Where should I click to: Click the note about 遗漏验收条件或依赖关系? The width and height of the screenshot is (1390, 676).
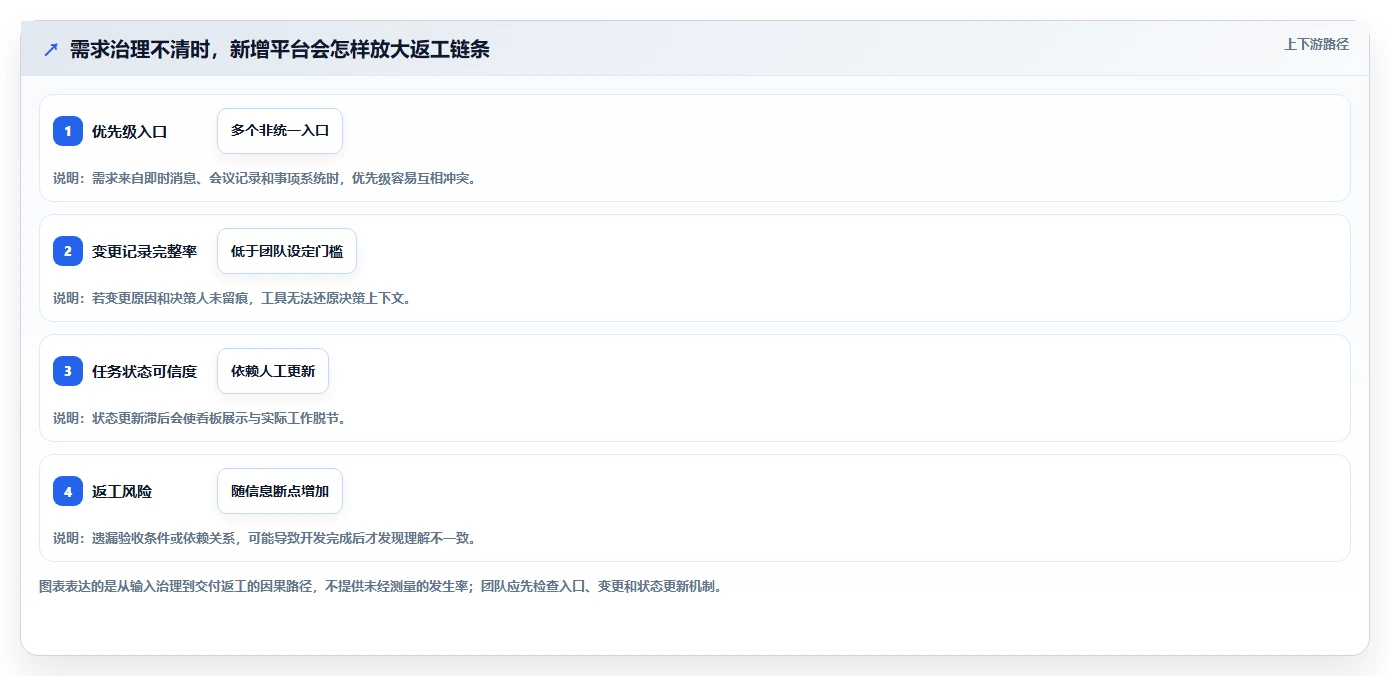[x=265, y=538]
